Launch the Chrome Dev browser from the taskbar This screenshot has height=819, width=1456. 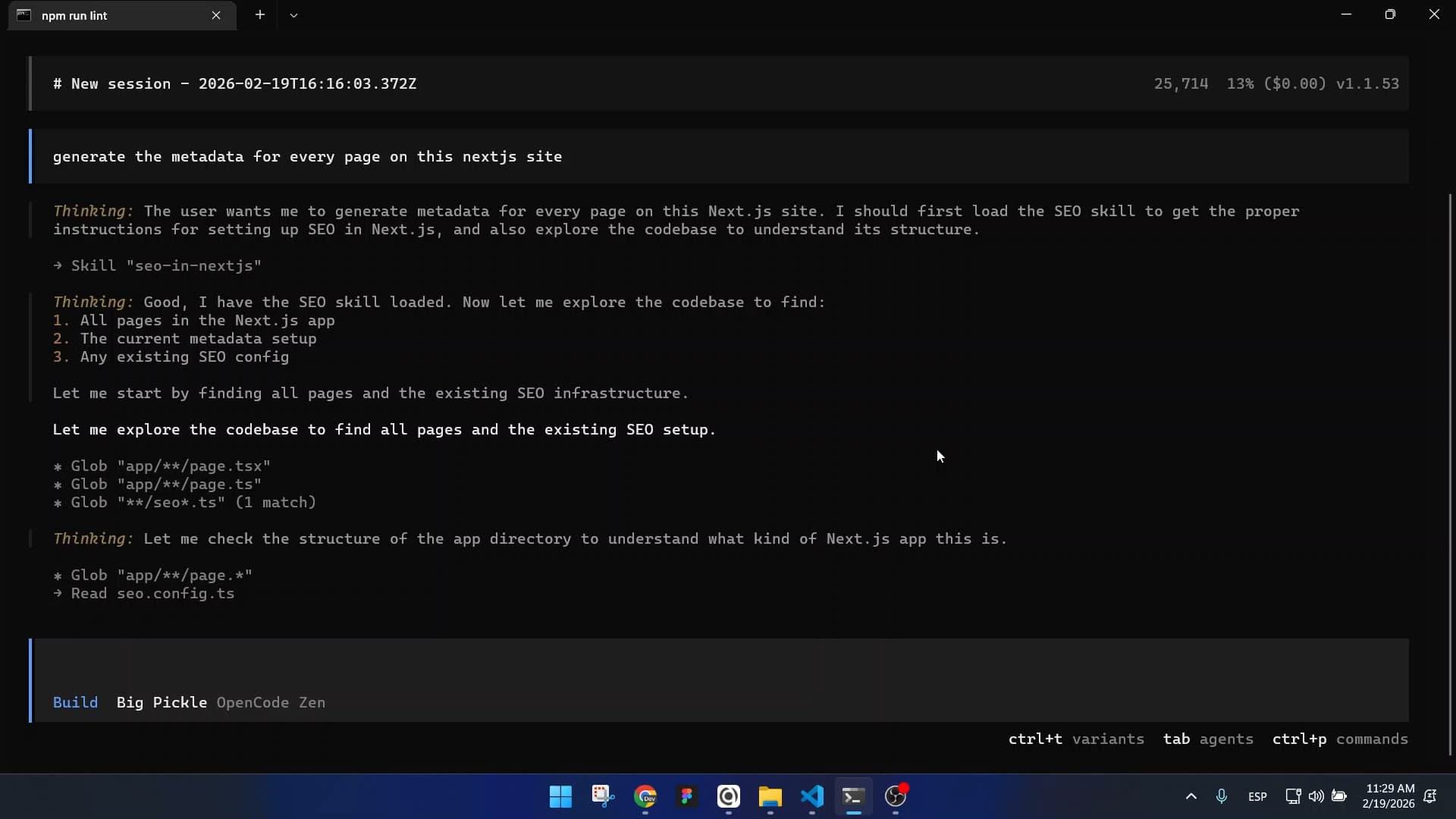(645, 797)
